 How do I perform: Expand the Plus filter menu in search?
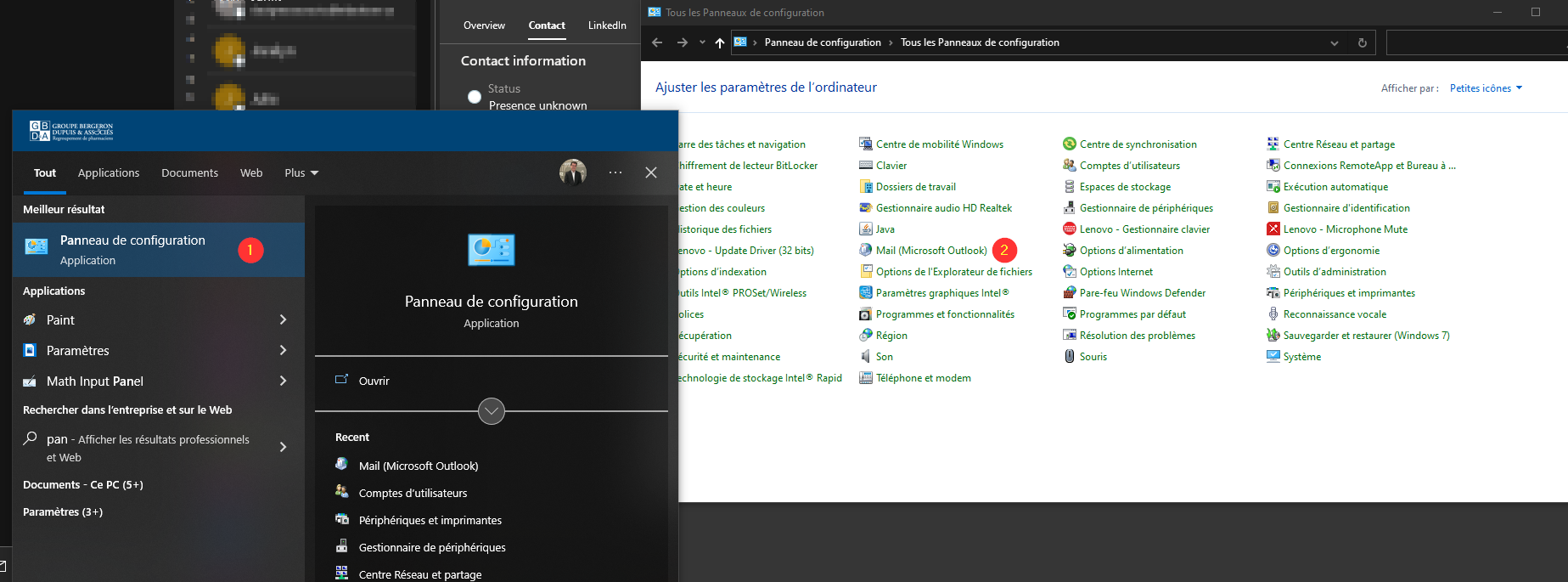point(301,173)
